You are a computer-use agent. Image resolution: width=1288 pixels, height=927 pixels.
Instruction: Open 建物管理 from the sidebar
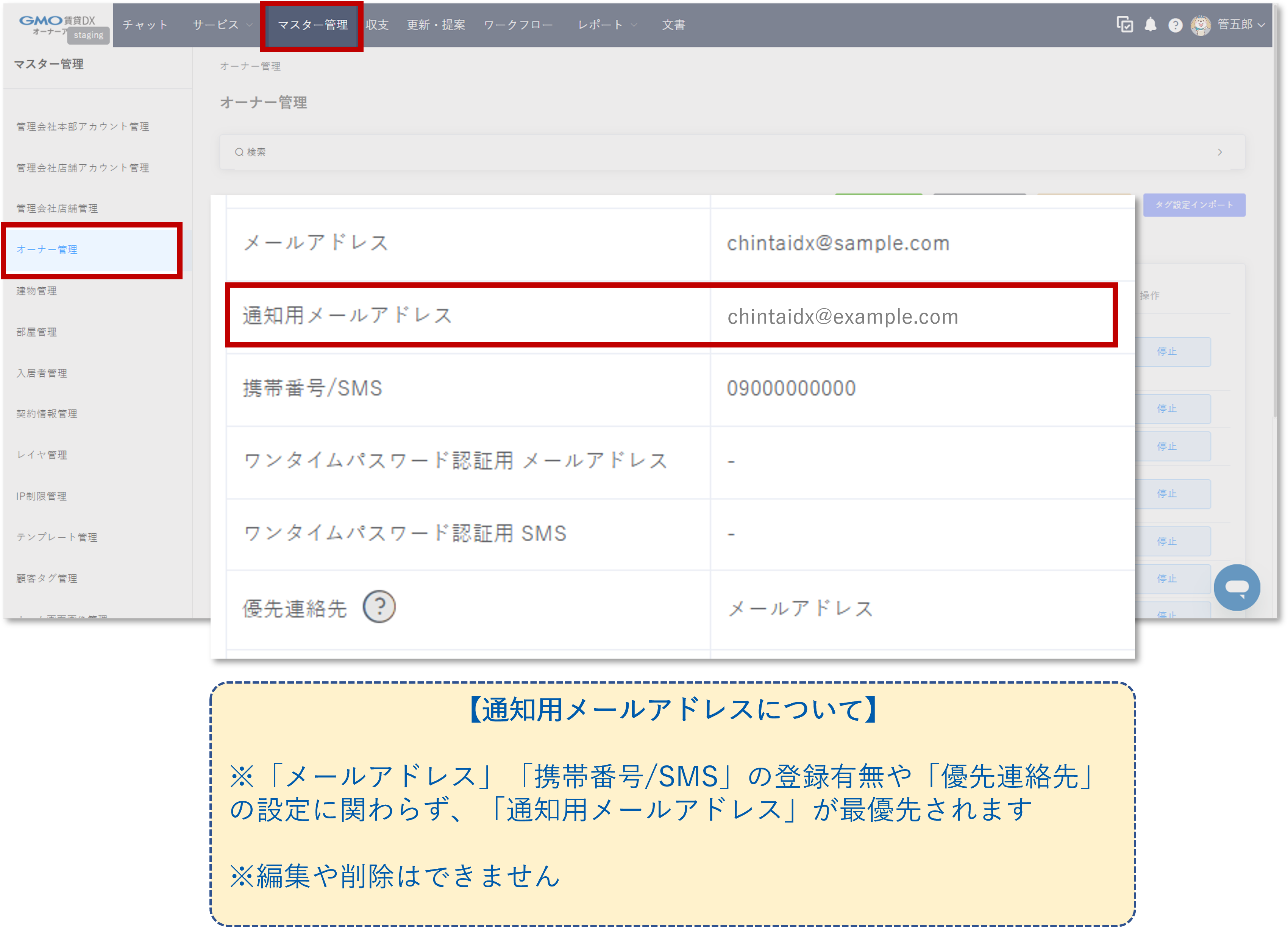point(36,291)
